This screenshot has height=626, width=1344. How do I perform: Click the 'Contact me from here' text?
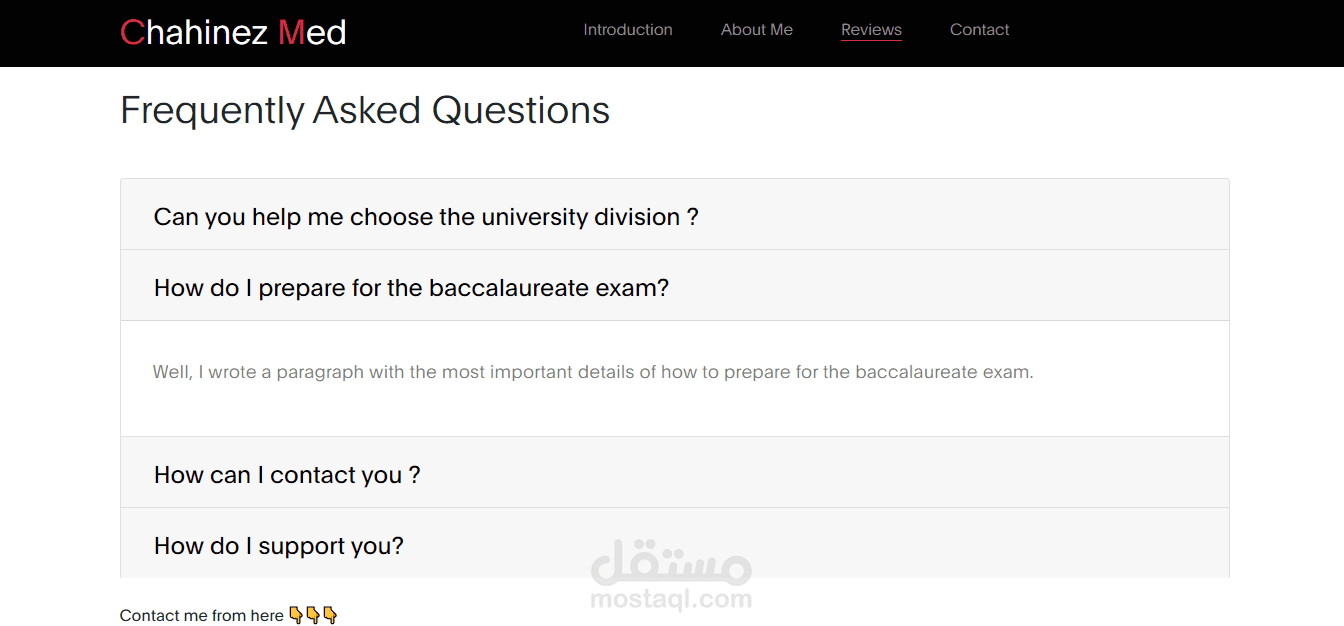(202, 616)
